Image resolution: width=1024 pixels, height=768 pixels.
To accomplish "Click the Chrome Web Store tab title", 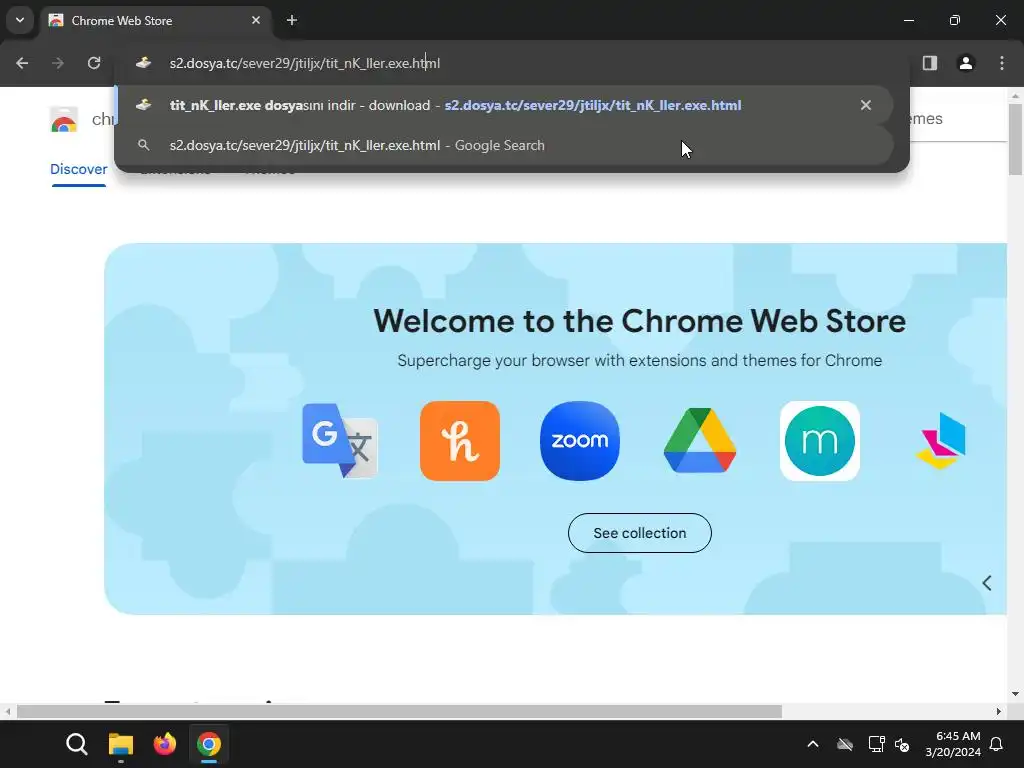I will 122,21.
